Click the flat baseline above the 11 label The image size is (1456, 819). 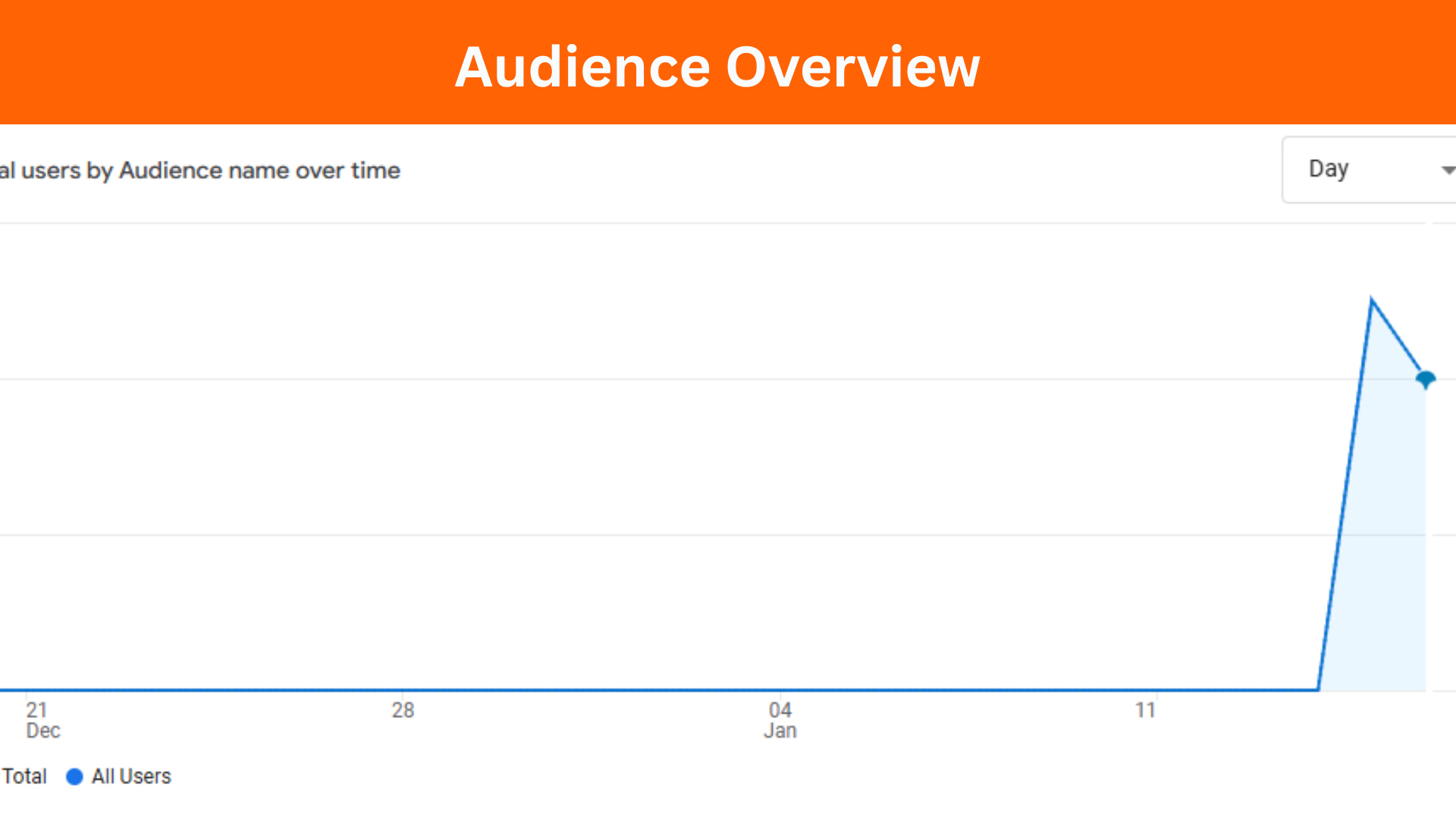(1145, 690)
